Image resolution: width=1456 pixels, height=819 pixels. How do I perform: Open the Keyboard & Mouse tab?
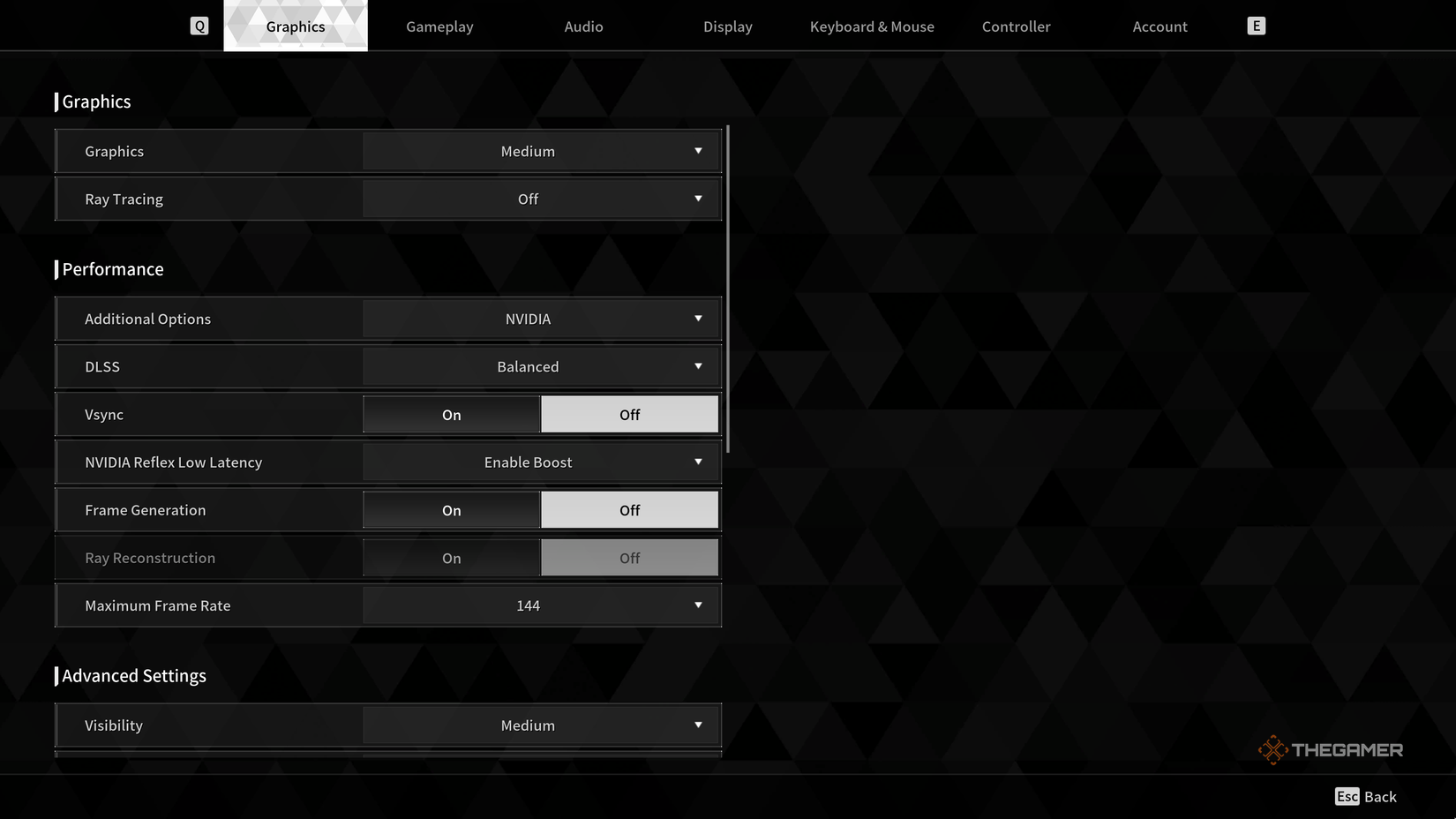pyautogui.click(x=872, y=26)
